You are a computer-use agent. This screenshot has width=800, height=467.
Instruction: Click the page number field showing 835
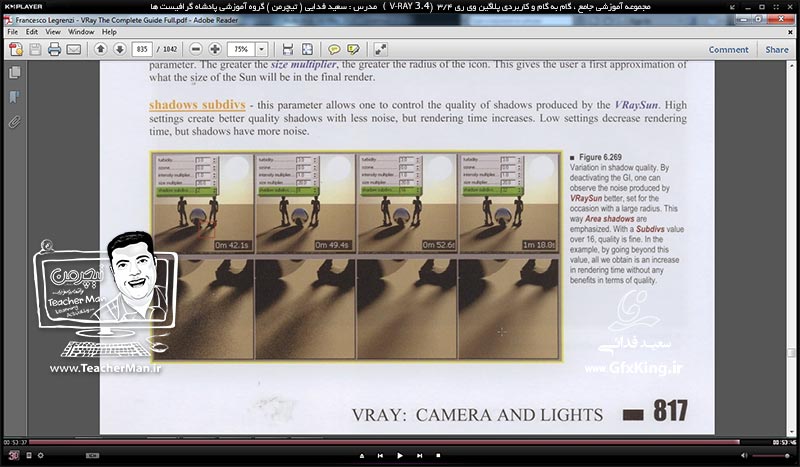tap(142, 50)
